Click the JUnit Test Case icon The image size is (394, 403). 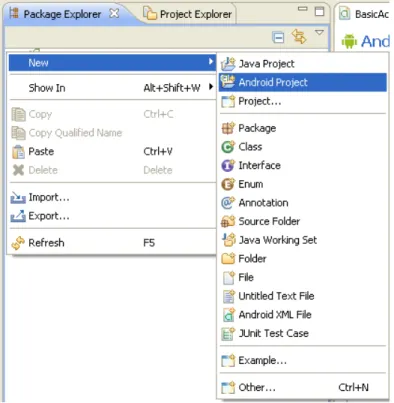click(228, 333)
